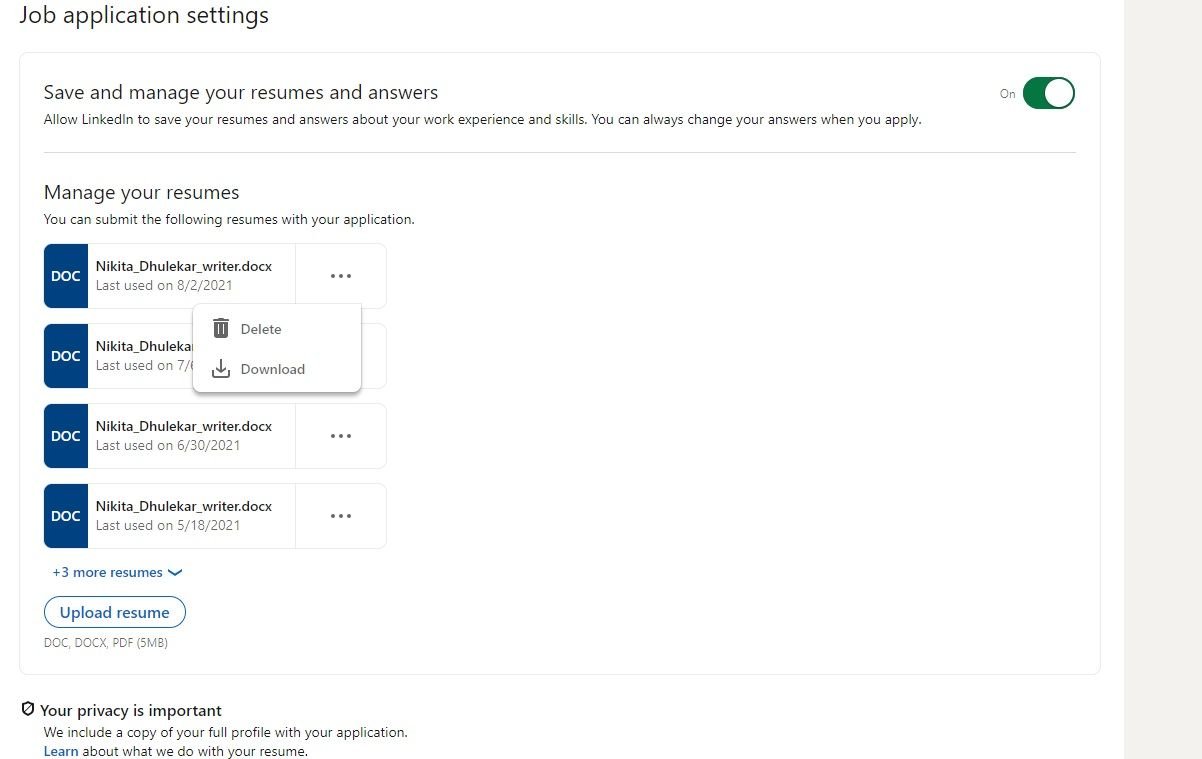Image resolution: width=1202 pixels, height=759 pixels.
Task: Open the Learn link about resume privacy
Action: pyautogui.click(x=61, y=751)
